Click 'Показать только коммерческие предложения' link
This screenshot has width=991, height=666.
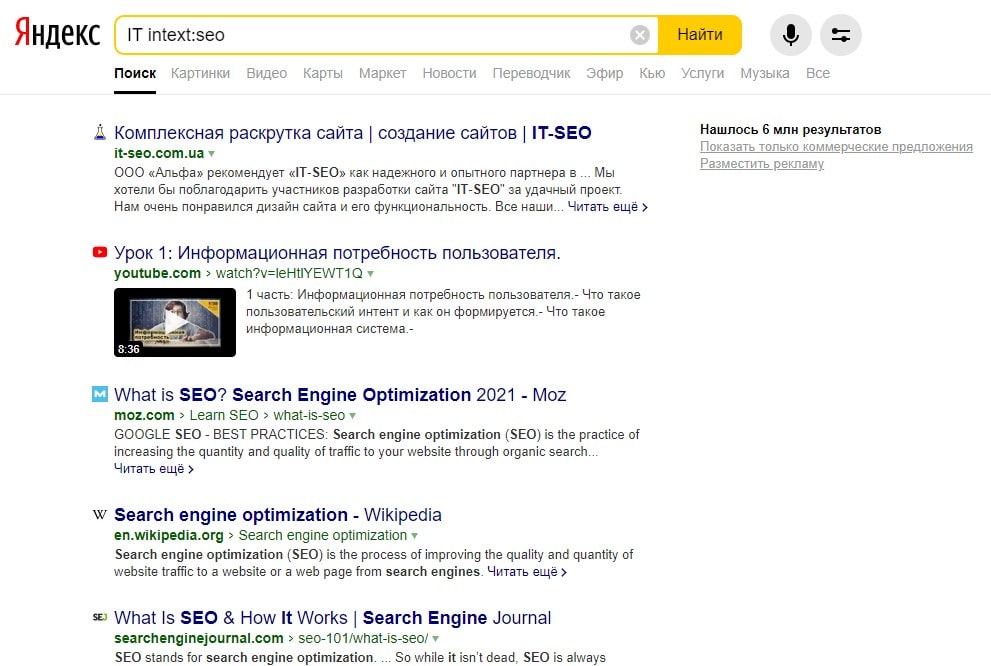836,147
